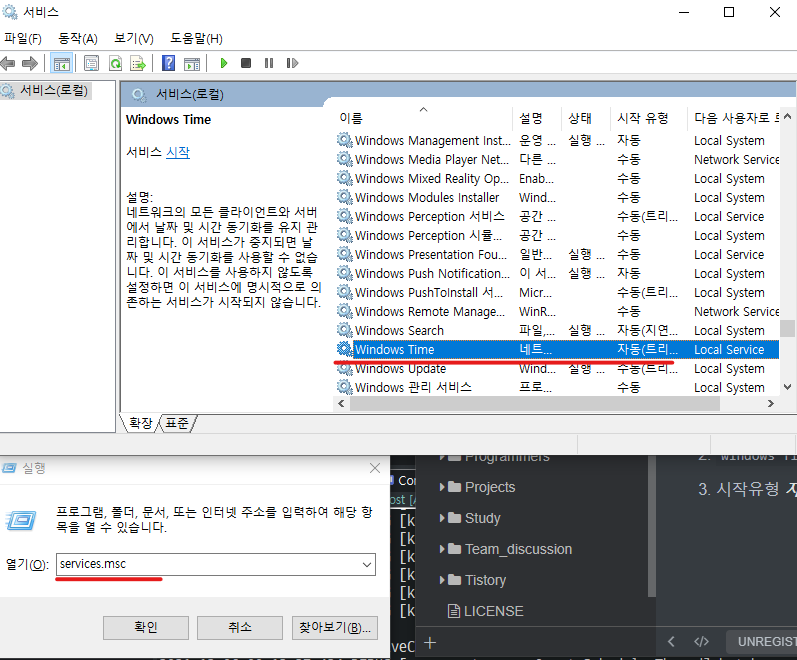
Task: Open the LICENSE file in sidebar
Action: click(x=493, y=611)
